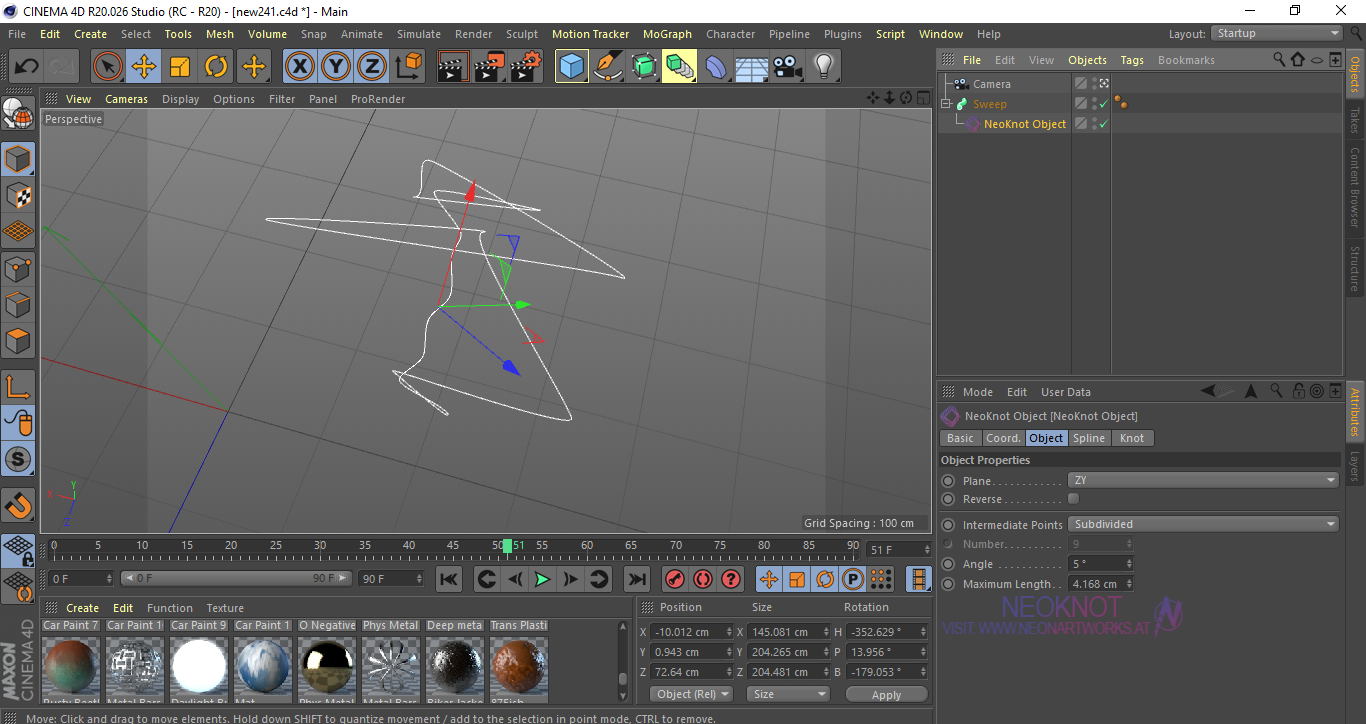Open Intermediate Points Subdivided dropdown
This screenshot has height=724, width=1366.
coord(1203,524)
